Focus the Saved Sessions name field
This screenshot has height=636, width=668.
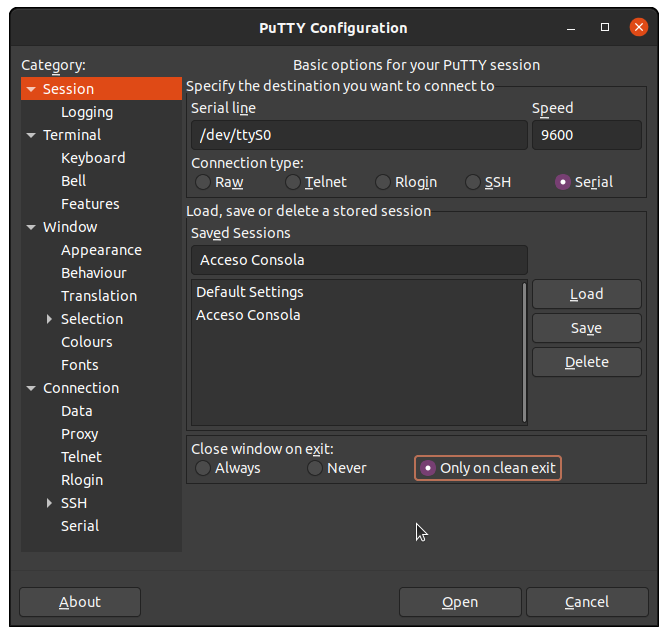tap(359, 260)
